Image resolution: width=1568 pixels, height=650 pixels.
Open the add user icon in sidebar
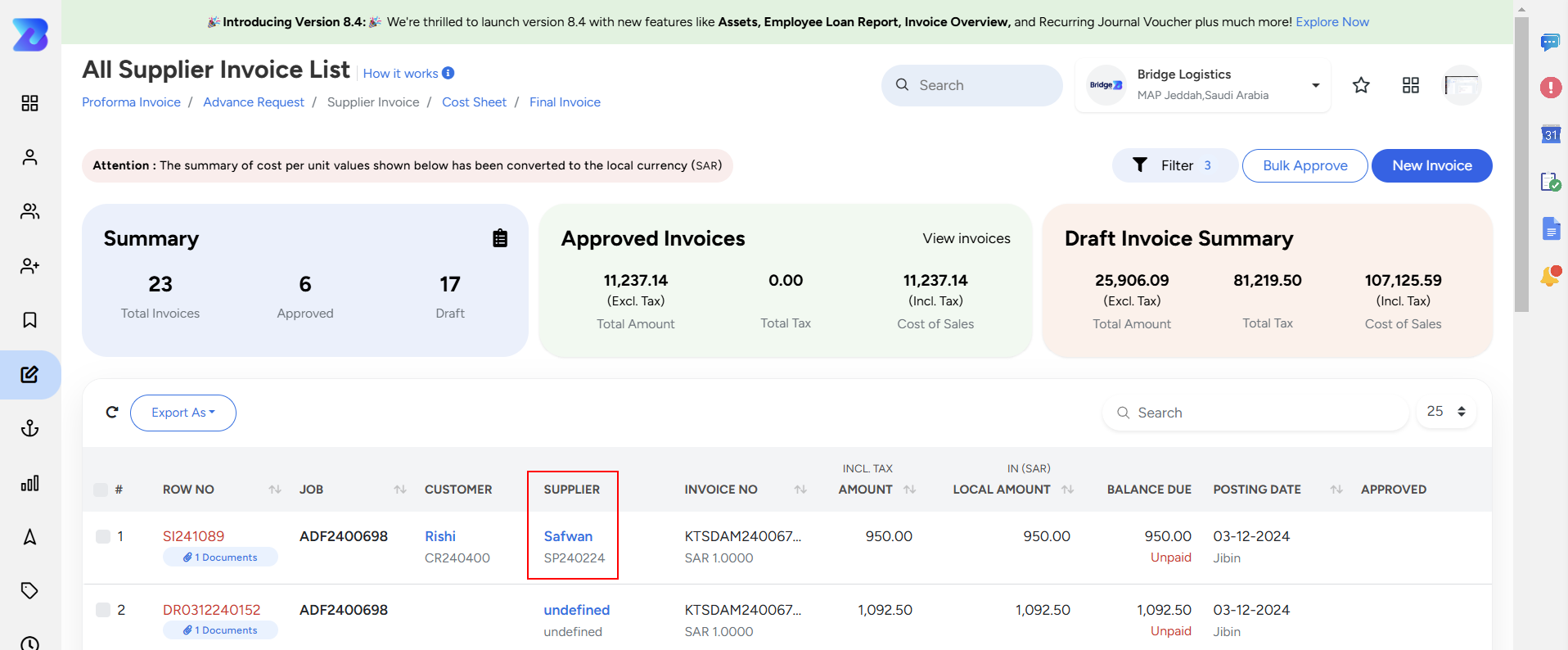tap(29, 266)
